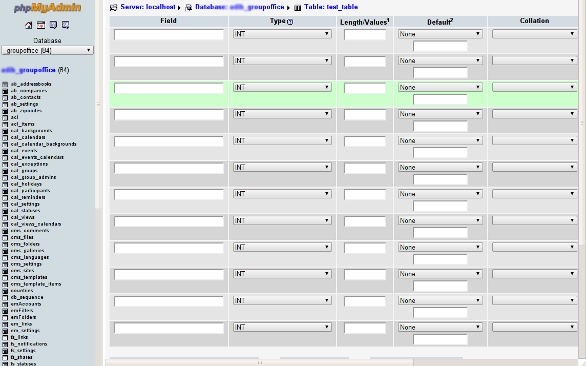The height and width of the screenshot is (366, 586).
Task: Click the Field column header
Action: pos(169,21)
